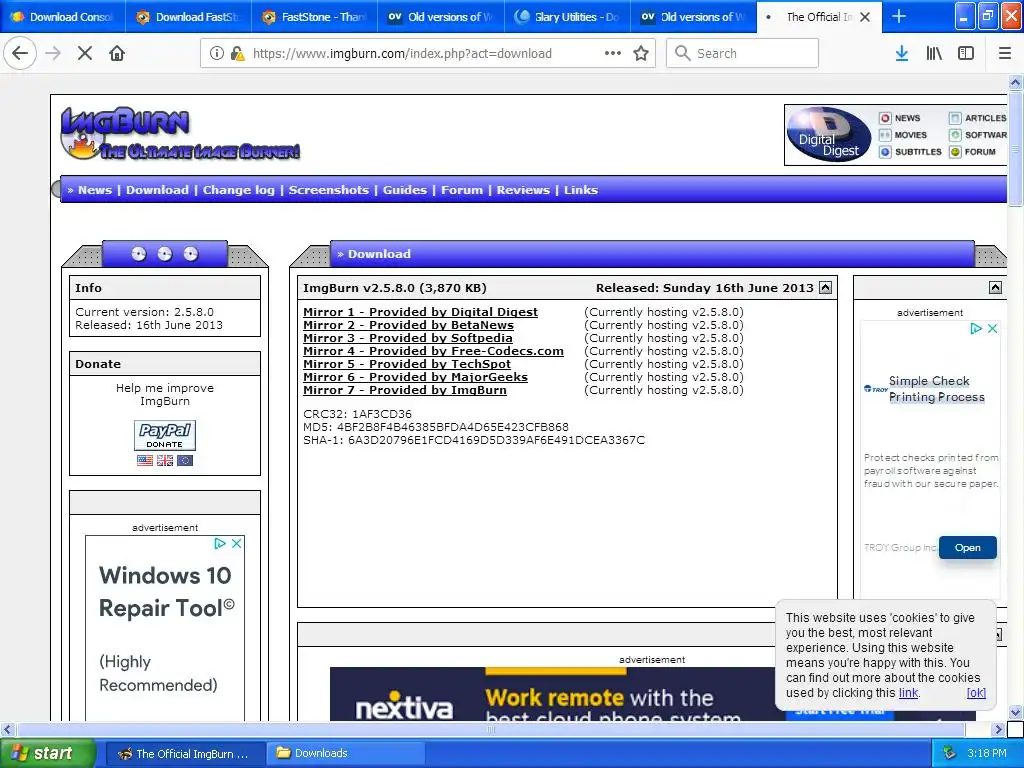Open a new tab with plus
Screen dimensions: 1024x768
coord(899,16)
